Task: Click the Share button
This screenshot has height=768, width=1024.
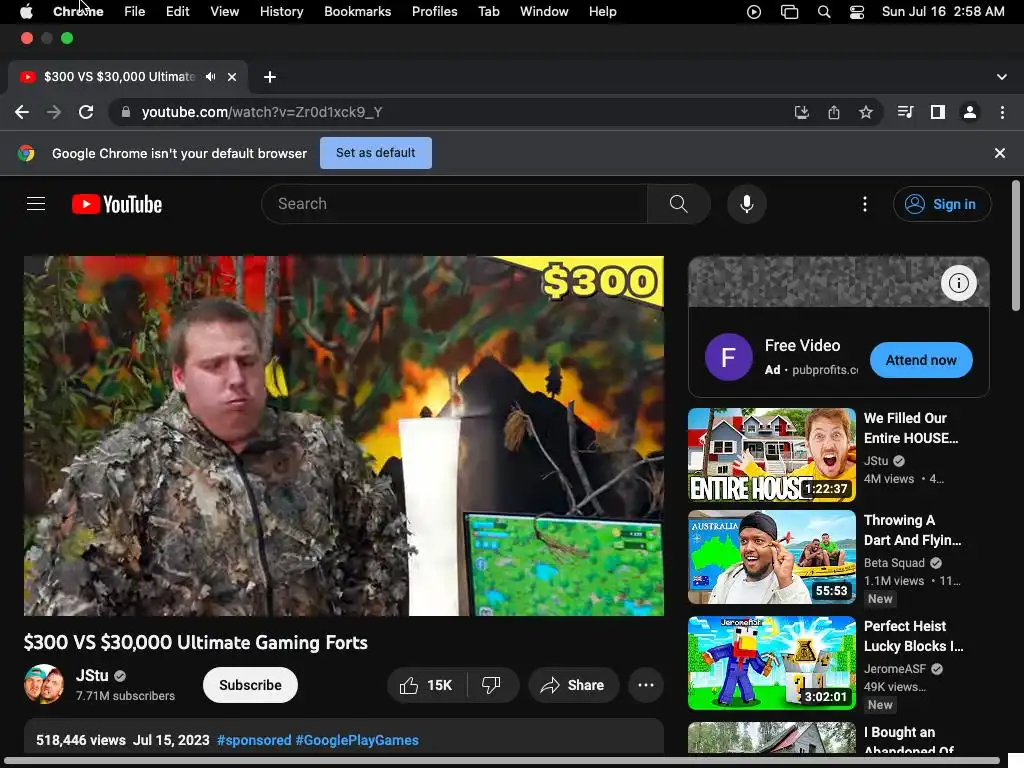Action: 573,685
